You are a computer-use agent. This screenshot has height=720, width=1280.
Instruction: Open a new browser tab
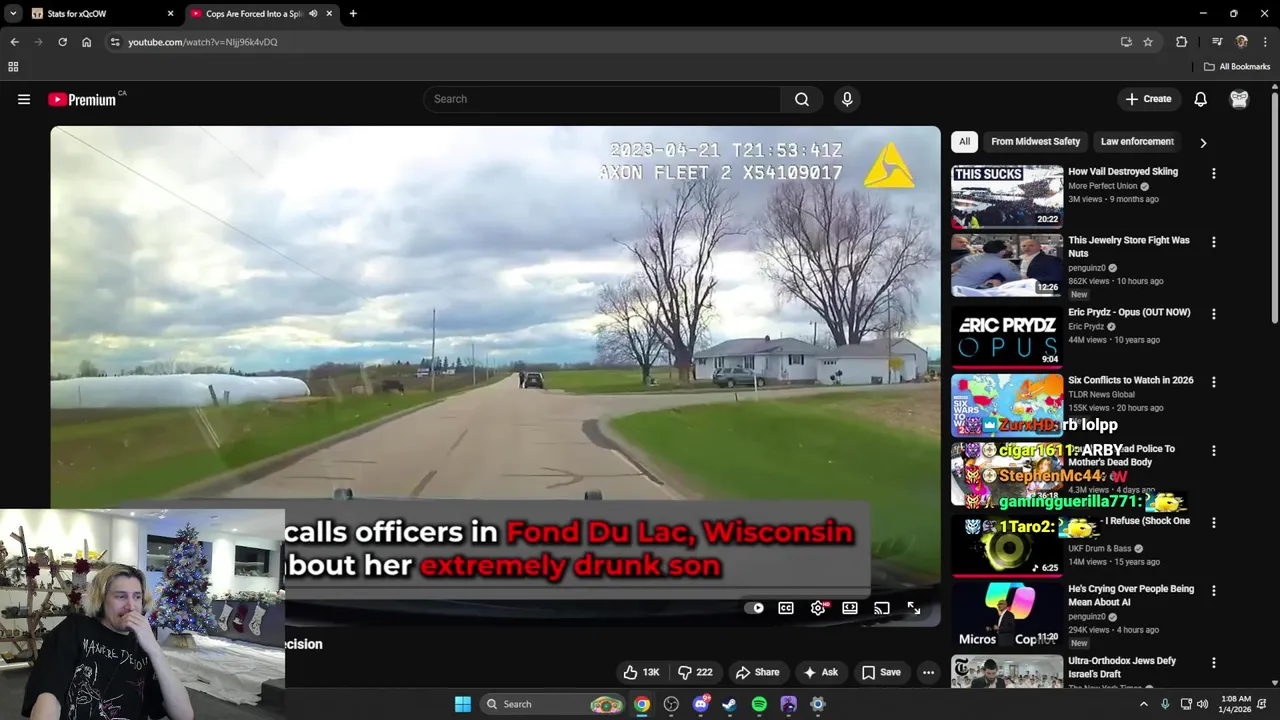(x=353, y=14)
